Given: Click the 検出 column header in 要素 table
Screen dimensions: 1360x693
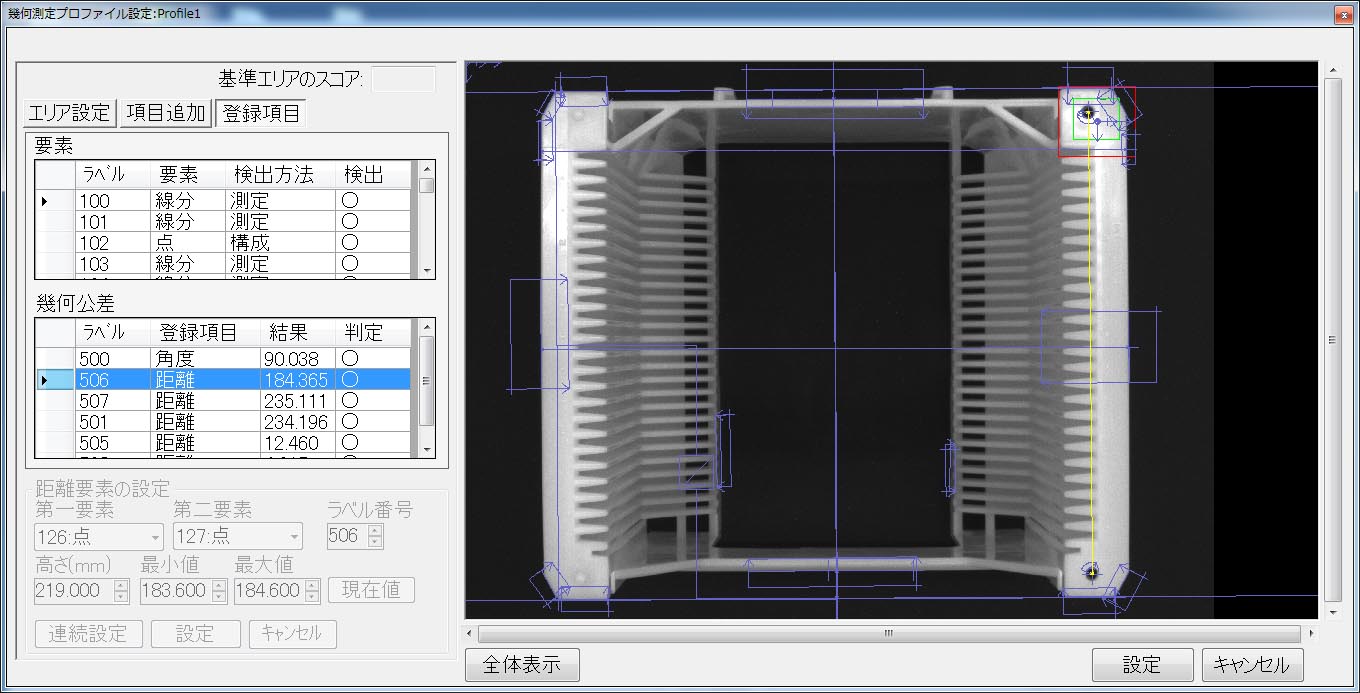Looking at the screenshot, I should click(x=374, y=175).
